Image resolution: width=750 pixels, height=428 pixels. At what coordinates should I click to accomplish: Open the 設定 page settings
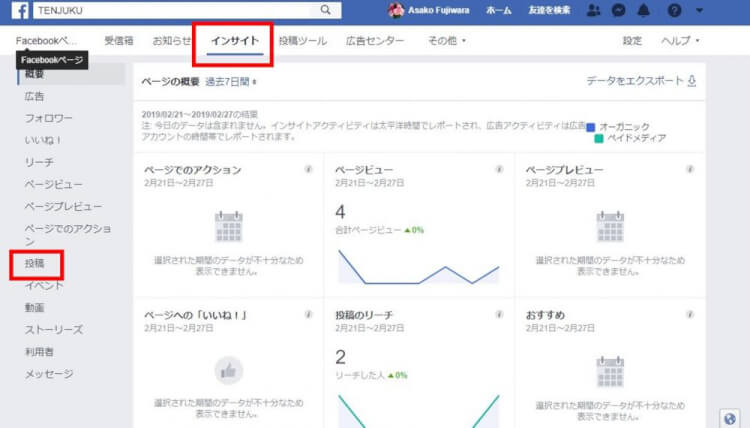tap(632, 41)
